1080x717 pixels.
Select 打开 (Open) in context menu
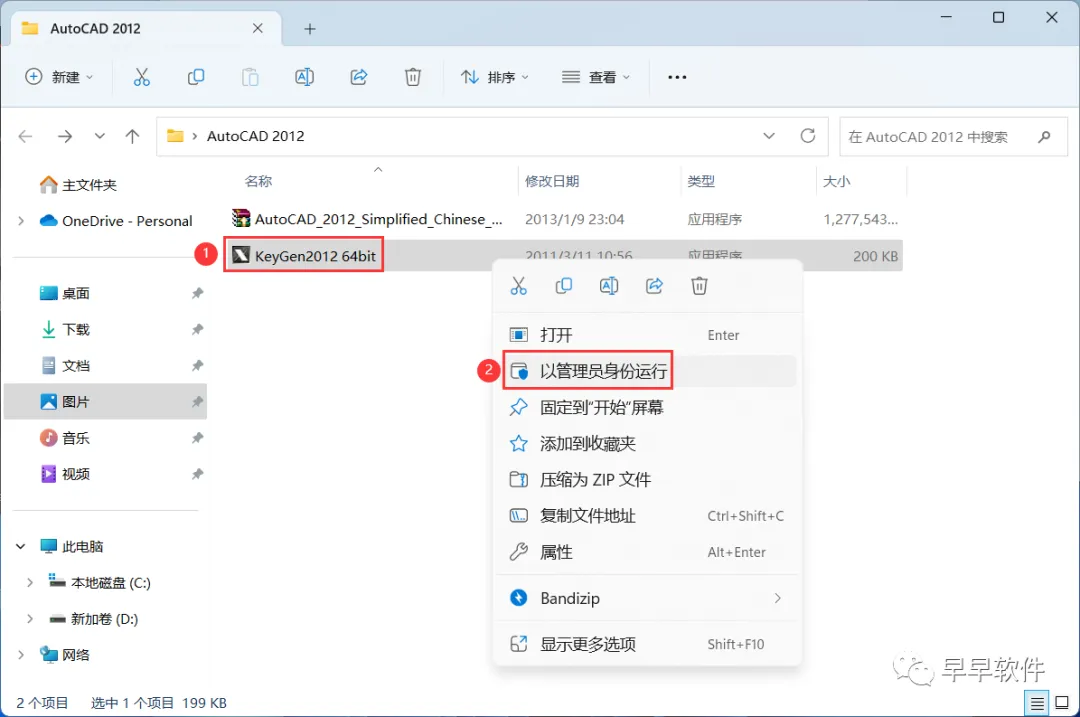[647, 335]
